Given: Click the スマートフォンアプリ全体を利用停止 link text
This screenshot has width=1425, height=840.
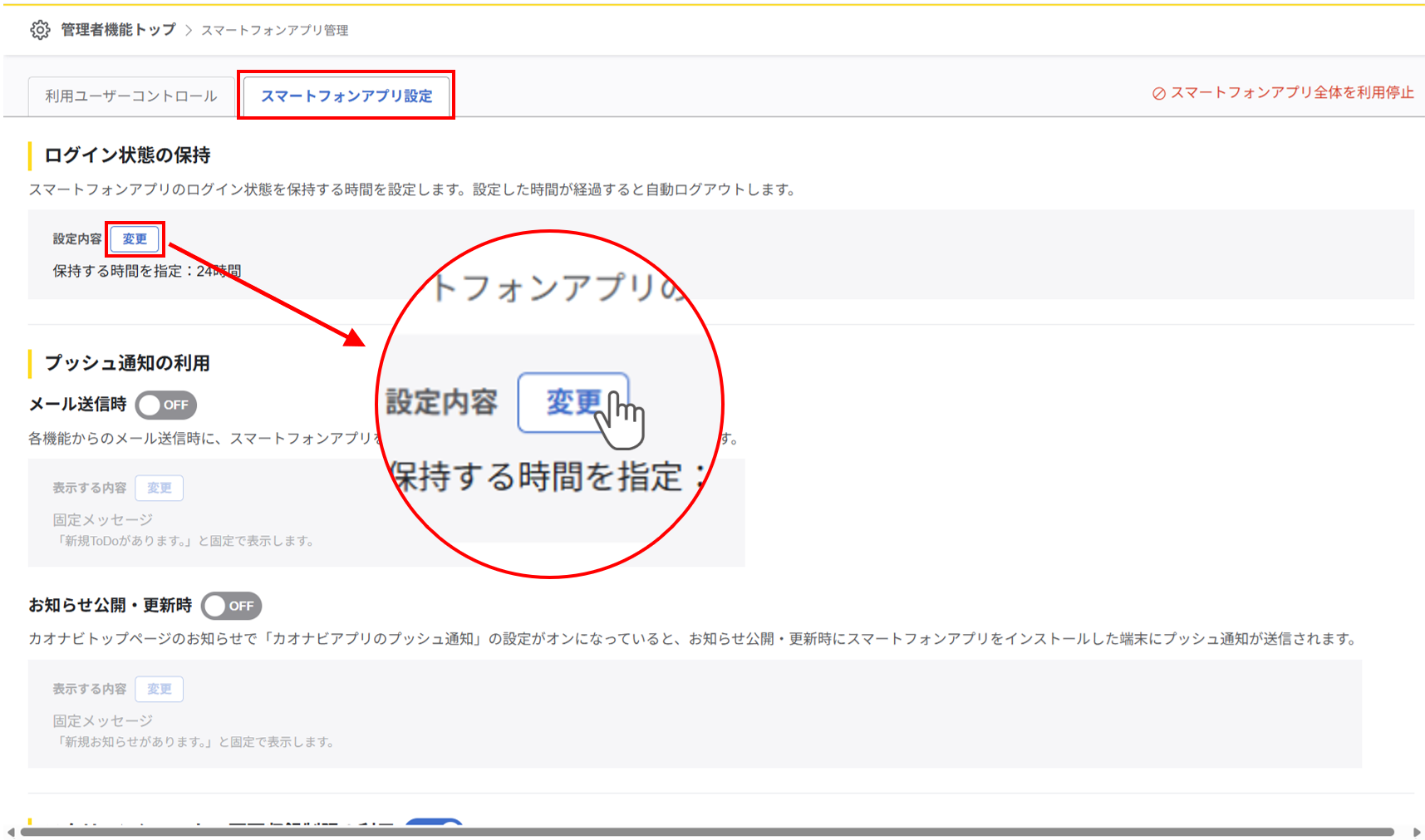Looking at the screenshot, I should [x=1291, y=93].
